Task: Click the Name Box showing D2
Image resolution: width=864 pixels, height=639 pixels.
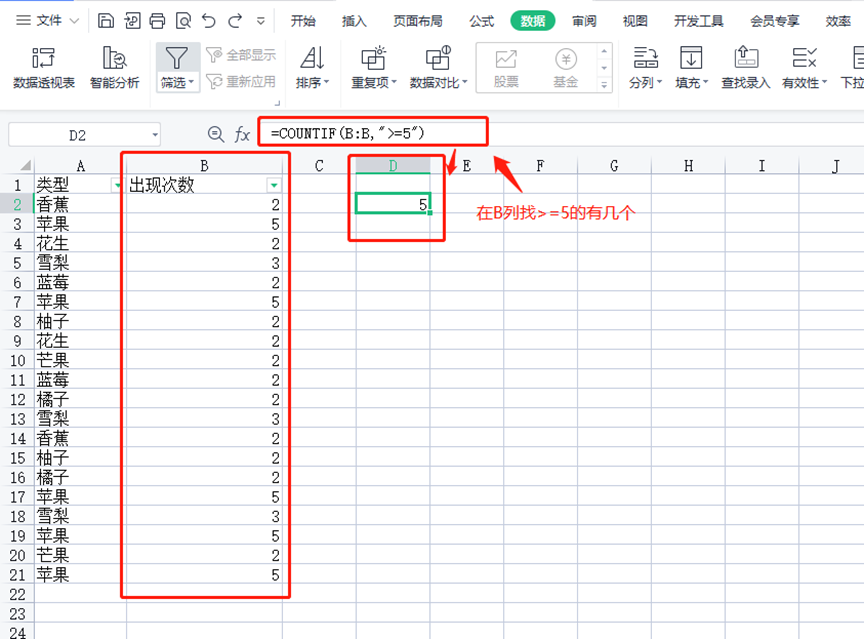Action: click(78, 135)
